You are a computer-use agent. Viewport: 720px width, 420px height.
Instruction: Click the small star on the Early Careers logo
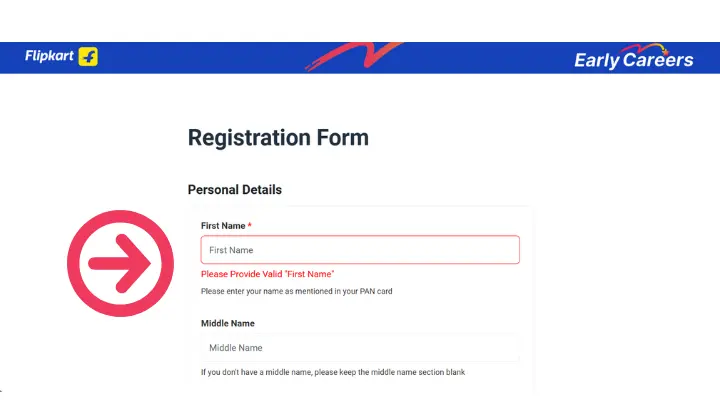pyautogui.click(x=665, y=52)
